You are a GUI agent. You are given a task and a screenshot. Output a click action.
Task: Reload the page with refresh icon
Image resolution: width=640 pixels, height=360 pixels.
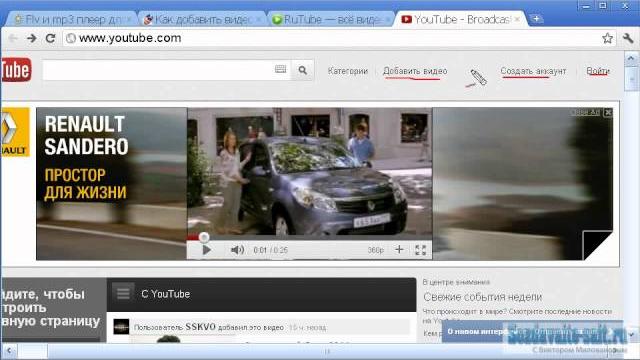50,38
